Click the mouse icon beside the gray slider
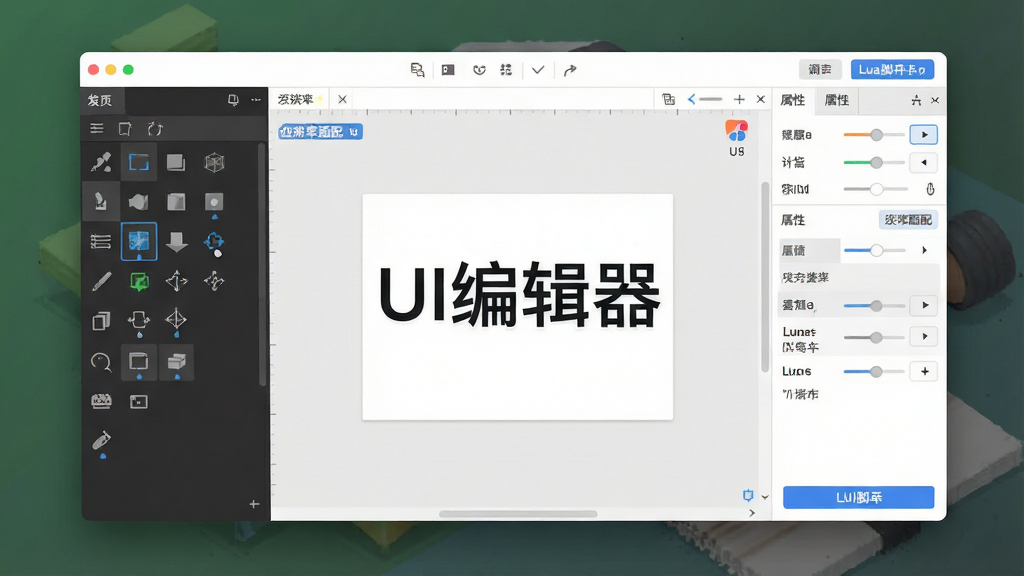The height and width of the screenshot is (576, 1024). click(x=930, y=189)
